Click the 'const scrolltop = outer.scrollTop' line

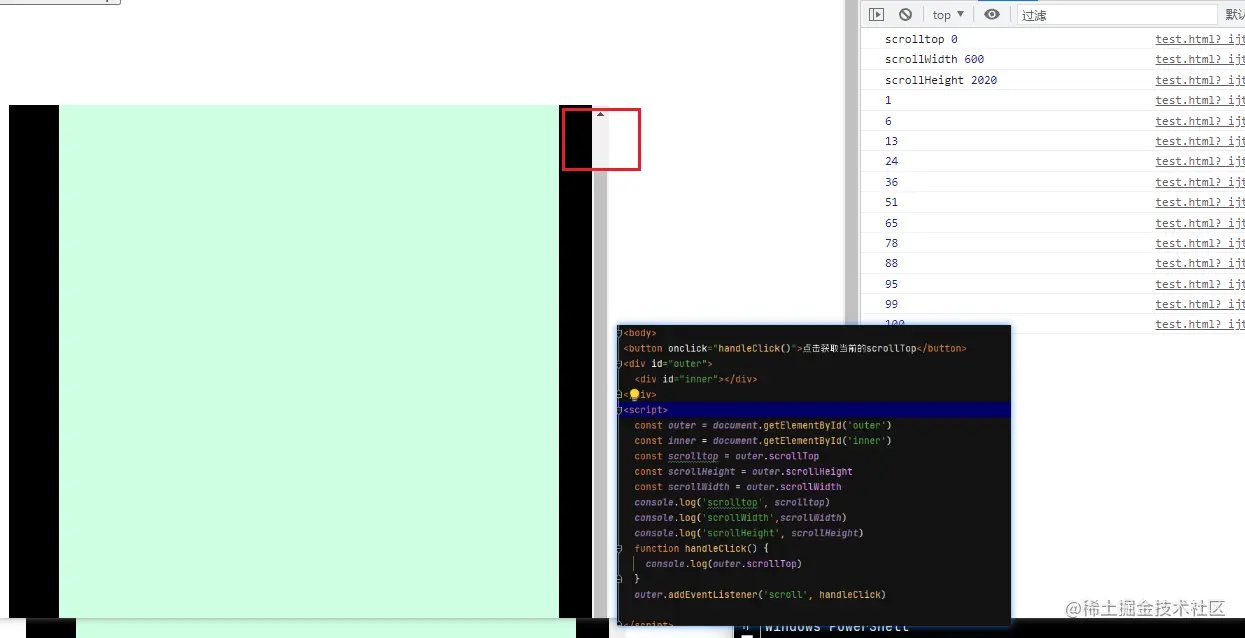(x=727, y=456)
